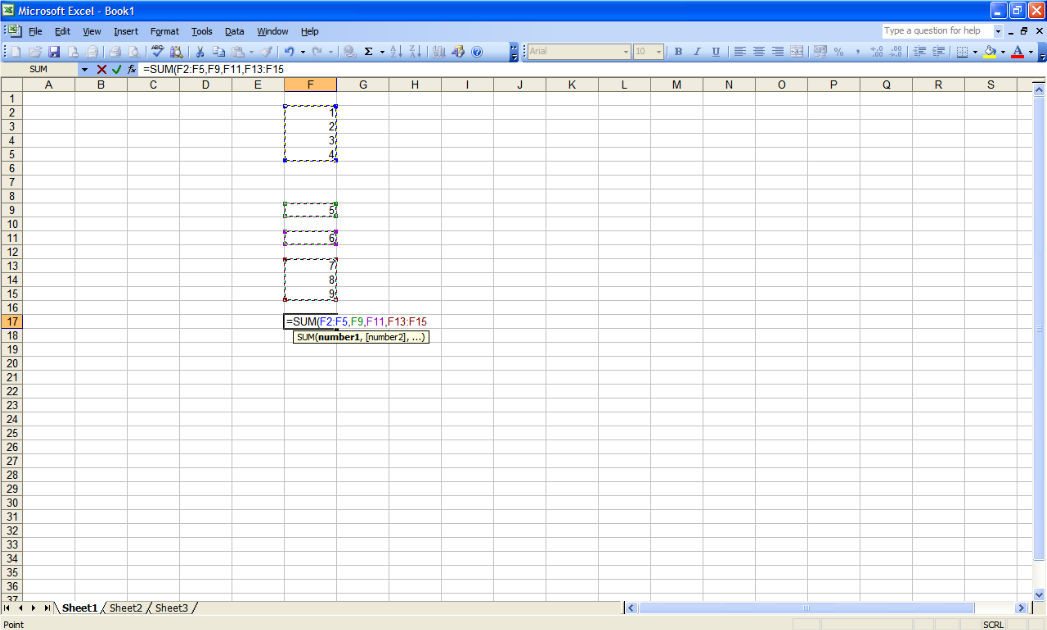Click the Undo arrow icon
Viewport: 1047px width, 630px height.
[x=289, y=51]
